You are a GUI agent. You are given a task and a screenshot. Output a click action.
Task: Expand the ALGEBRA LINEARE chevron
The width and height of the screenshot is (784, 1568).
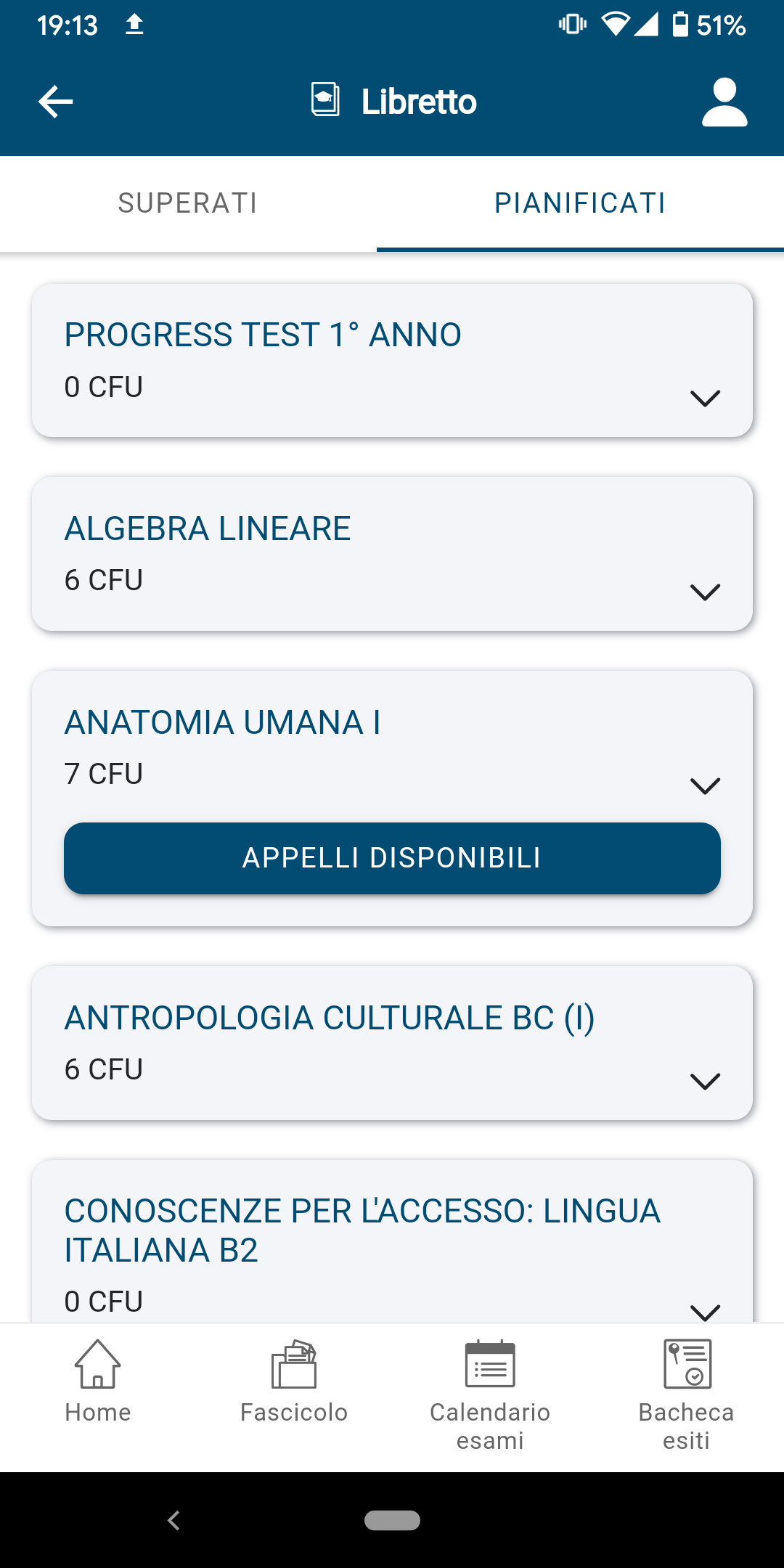[x=705, y=592]
